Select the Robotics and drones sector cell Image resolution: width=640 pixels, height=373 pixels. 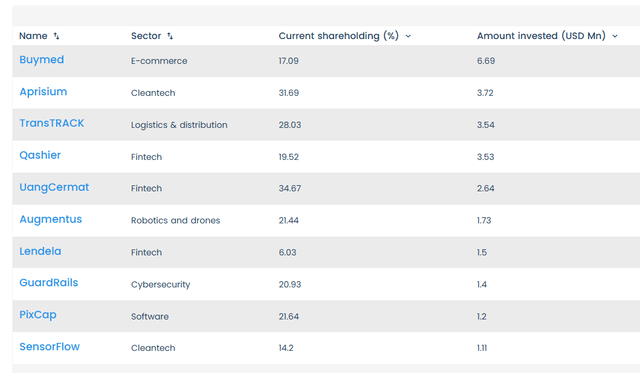[176, 220]
